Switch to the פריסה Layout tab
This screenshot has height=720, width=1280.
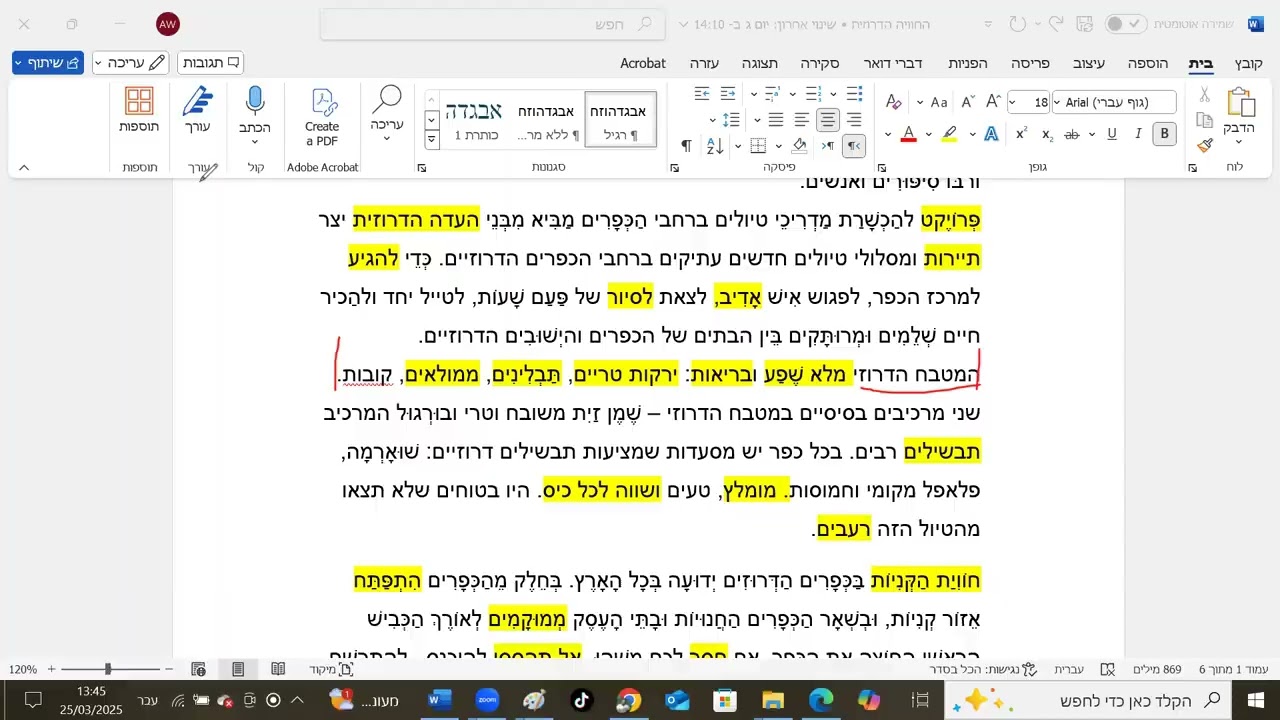1030,63
